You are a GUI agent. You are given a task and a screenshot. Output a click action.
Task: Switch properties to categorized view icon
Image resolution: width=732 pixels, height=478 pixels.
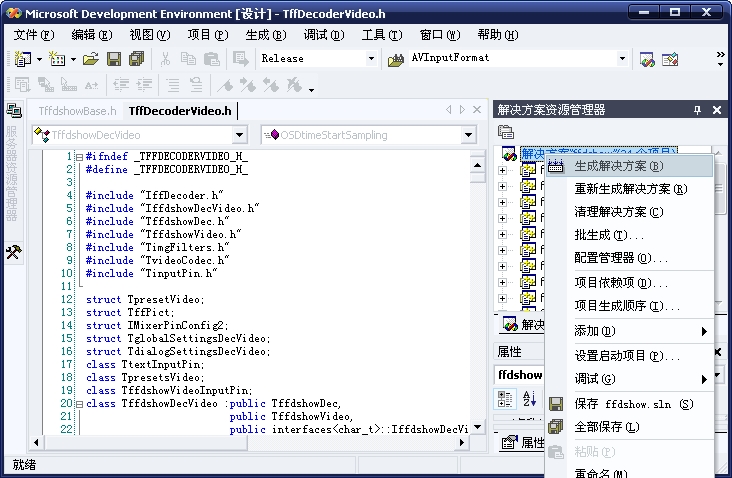pos(505,399)
